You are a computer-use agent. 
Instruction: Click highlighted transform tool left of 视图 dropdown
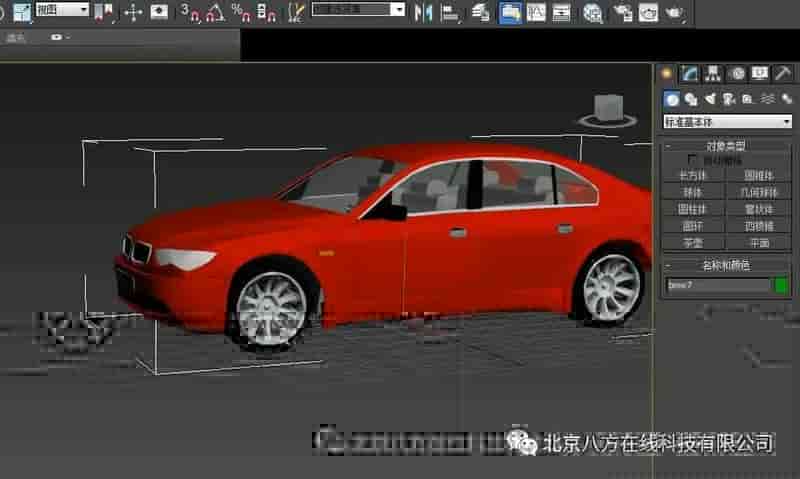coord(22,12)
